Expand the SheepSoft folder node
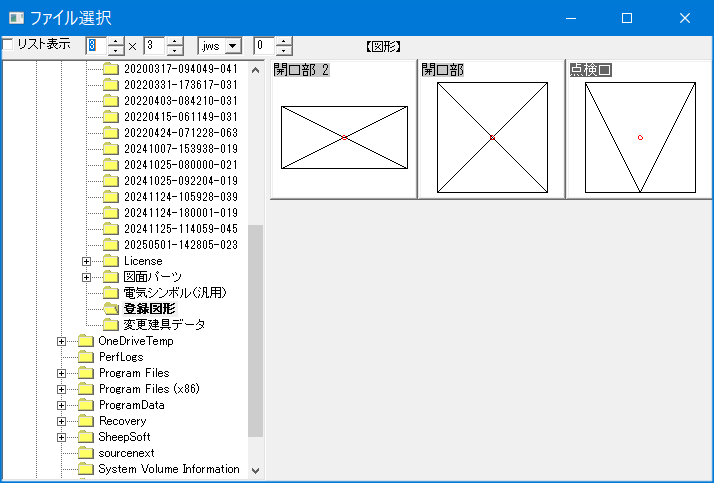The image size is (714, 483). click(x=61, y=437)
